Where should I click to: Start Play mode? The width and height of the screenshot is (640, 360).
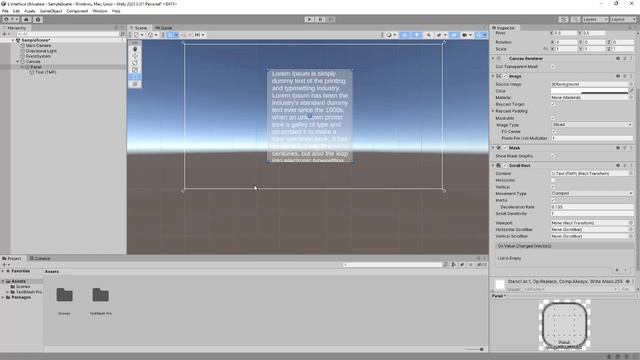(309, 19)
